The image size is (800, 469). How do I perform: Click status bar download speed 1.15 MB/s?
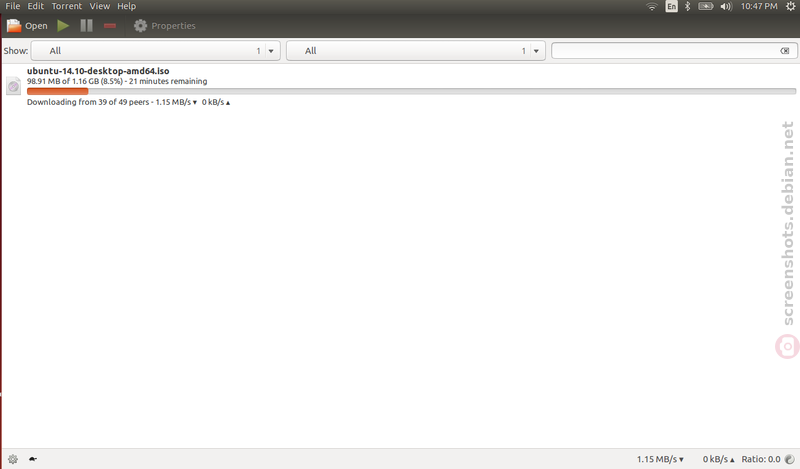coord(660,459)
